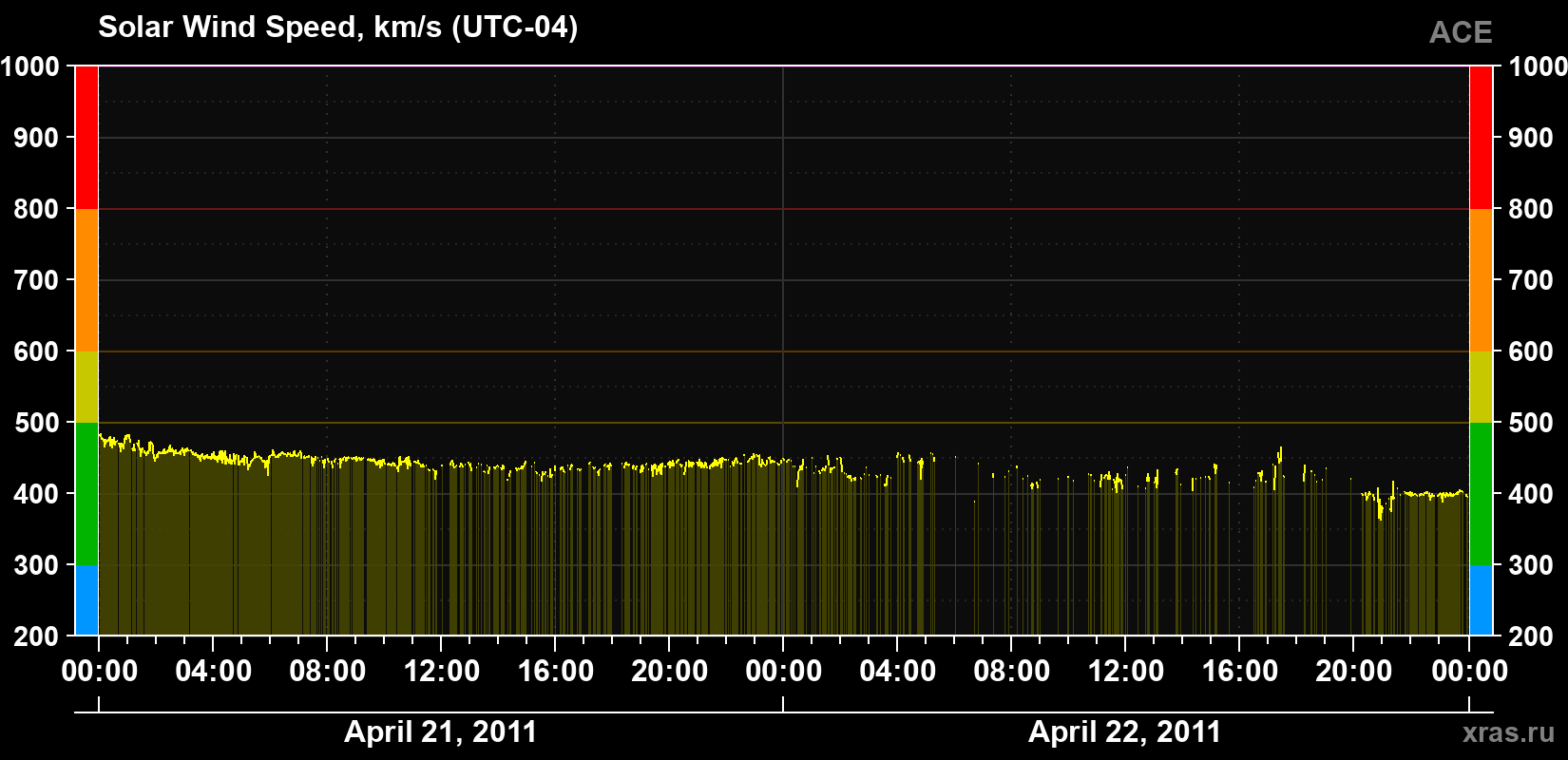Screen dimensions: 1568x760
Task: Click the red band on the left scale
Action: [x=86, y=138]
